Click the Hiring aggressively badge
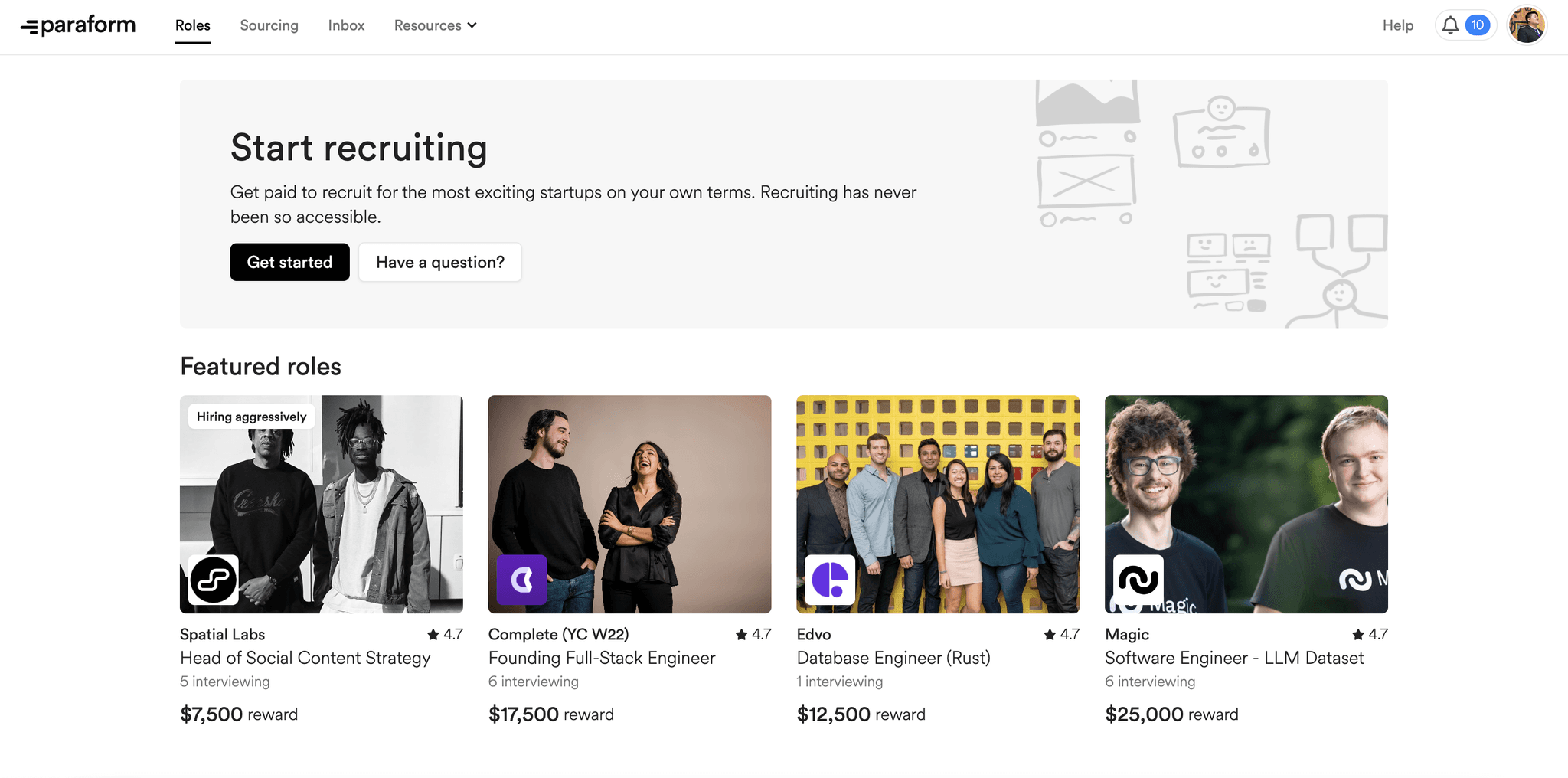The image size is (1568, 778). coord(250,417)
